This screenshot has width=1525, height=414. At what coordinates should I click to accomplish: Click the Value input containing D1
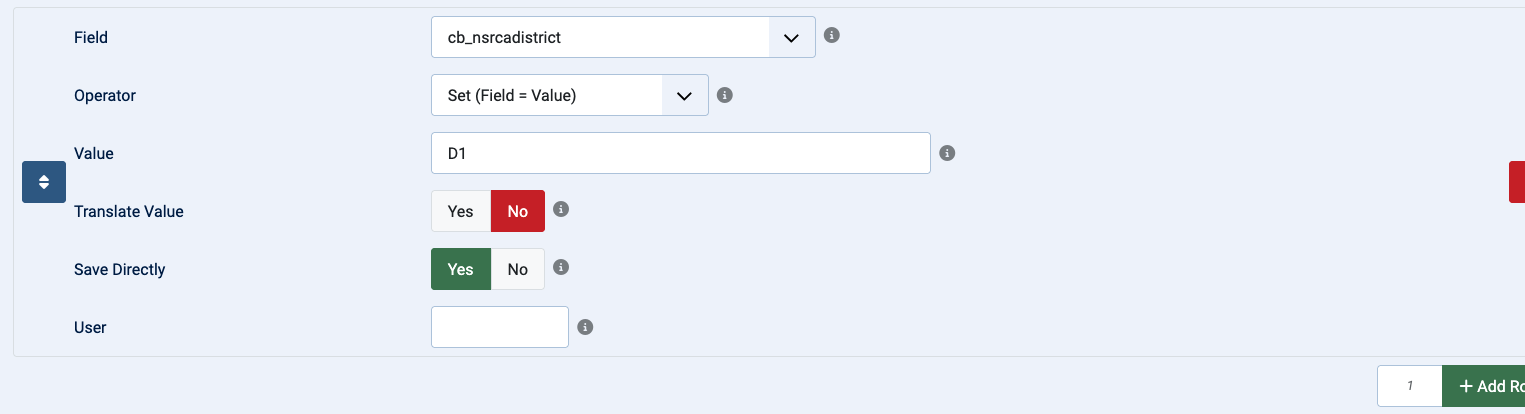pyautogui.click(x=681, y=153)
